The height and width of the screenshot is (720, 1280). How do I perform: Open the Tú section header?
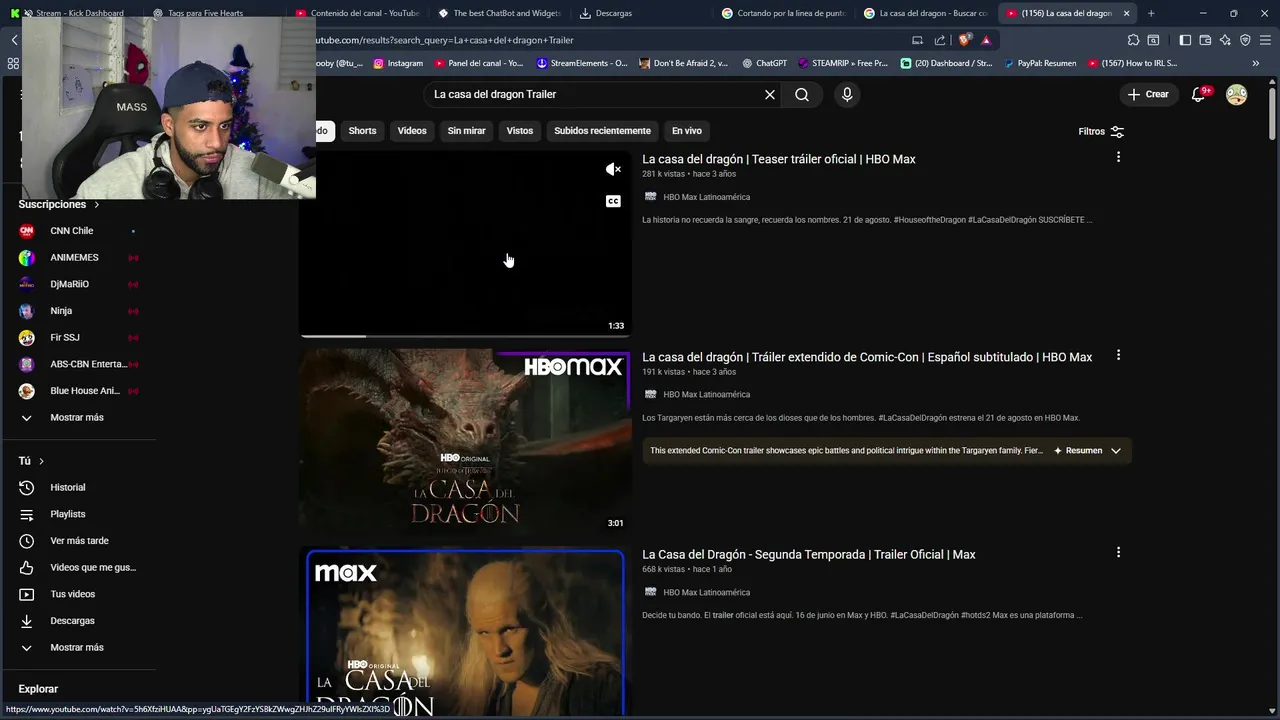tap(31, 461)
